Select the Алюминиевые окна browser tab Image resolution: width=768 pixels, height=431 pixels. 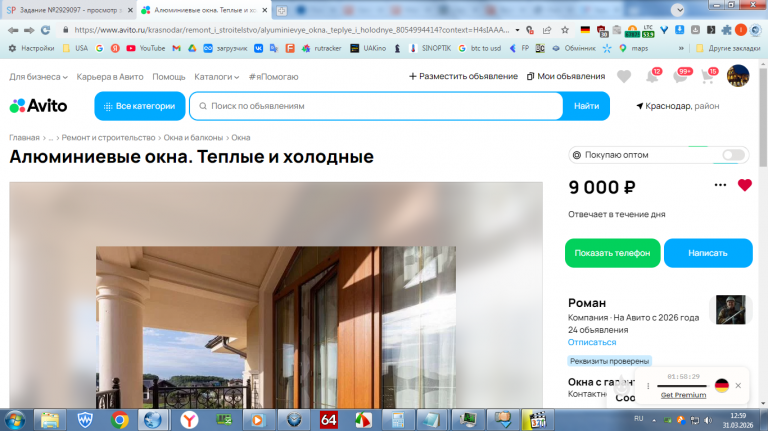(x=204, y=10)
